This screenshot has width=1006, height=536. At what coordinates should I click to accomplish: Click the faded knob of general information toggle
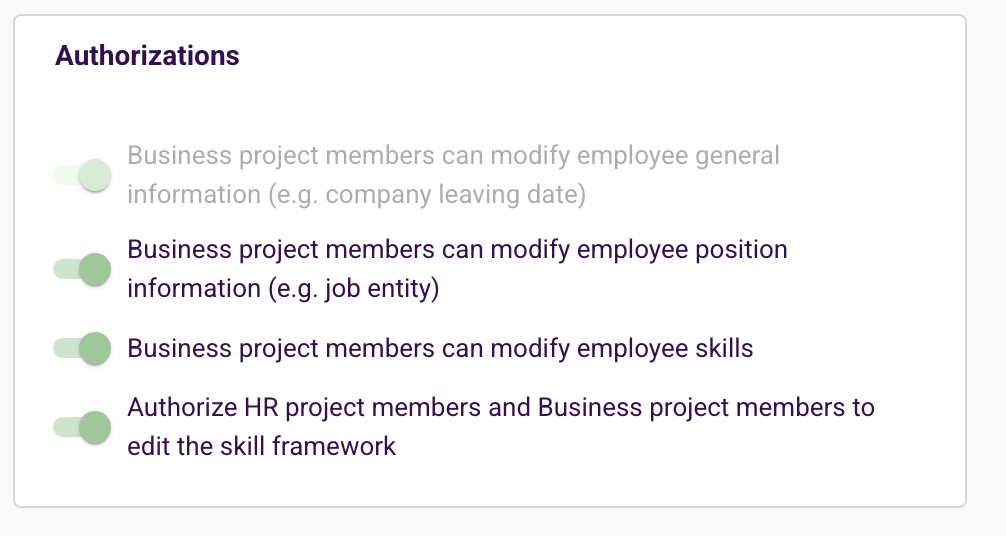pyautogui.click(x=95, y=175)
